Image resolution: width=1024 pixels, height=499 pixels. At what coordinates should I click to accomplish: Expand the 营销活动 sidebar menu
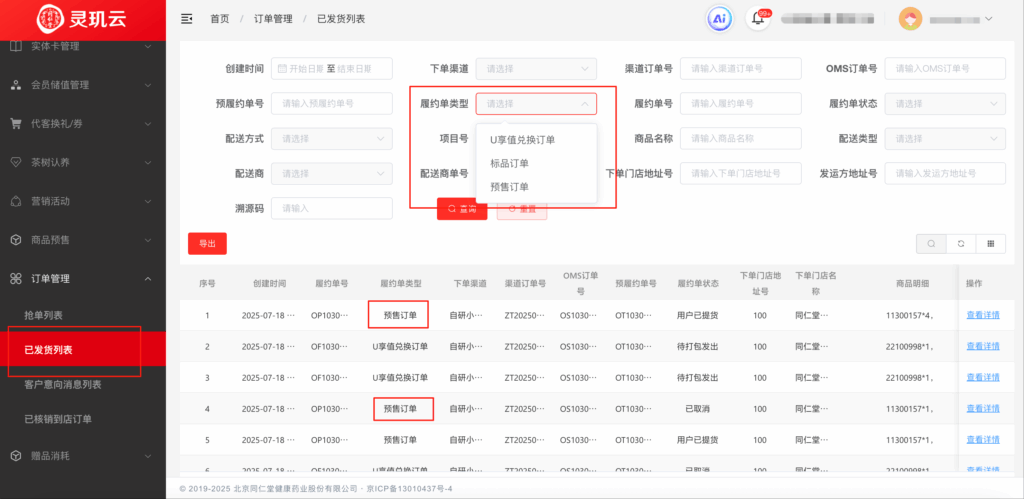(82, 201)
